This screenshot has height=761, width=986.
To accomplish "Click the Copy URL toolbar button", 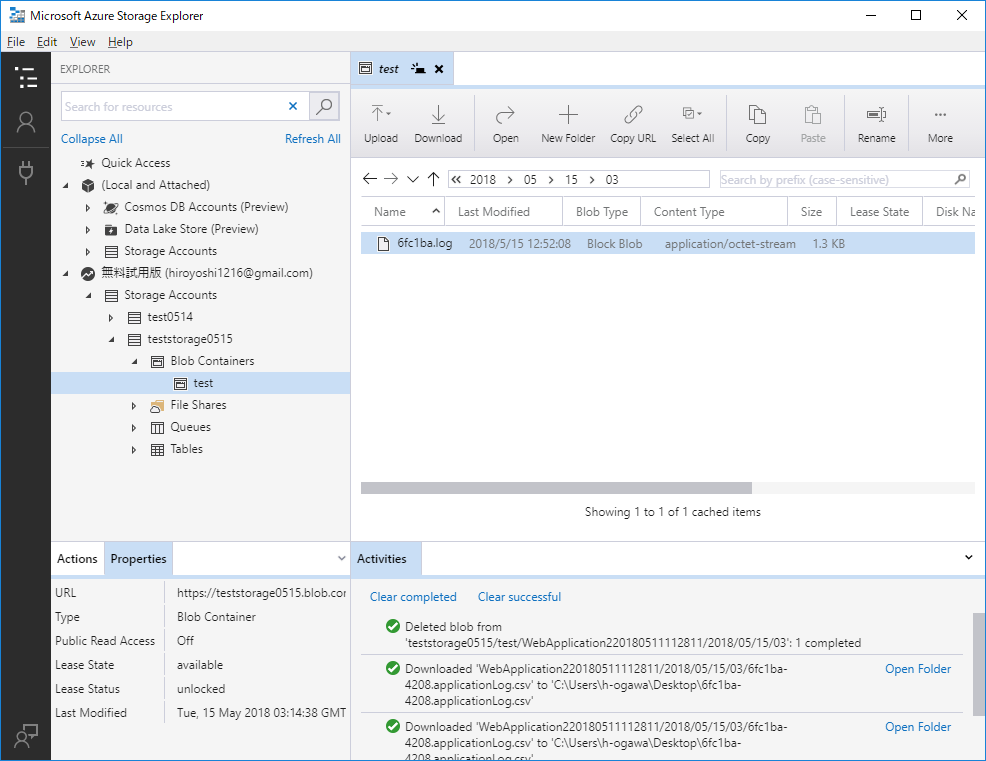I will coord(633,124).
